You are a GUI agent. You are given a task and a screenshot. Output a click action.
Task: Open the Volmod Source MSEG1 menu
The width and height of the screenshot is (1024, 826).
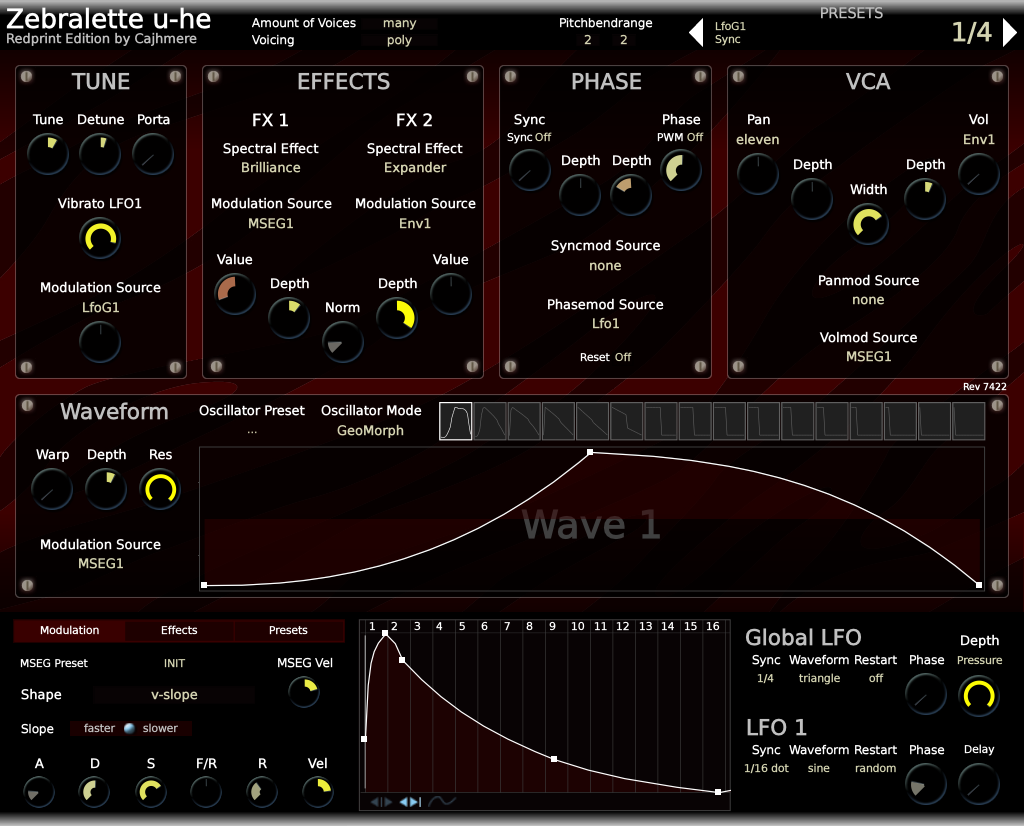869,357
